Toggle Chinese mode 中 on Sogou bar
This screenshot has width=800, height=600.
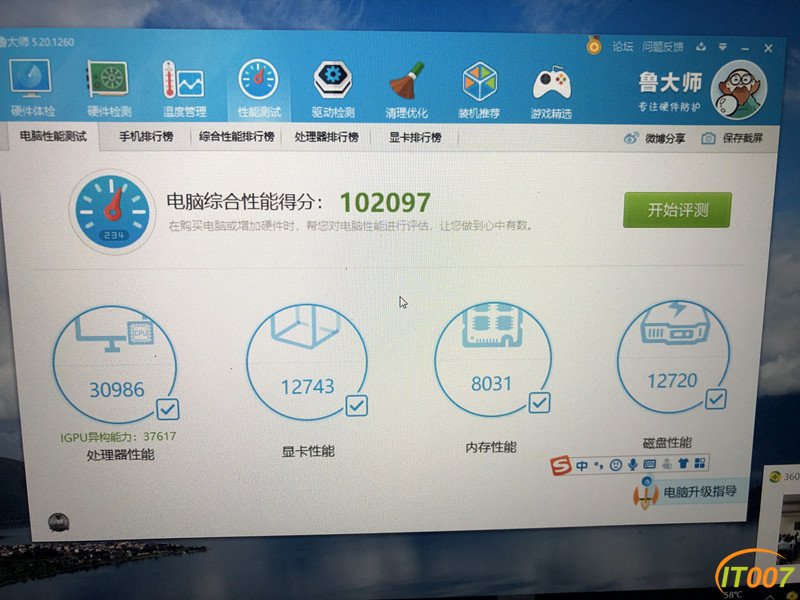point(582,465)
